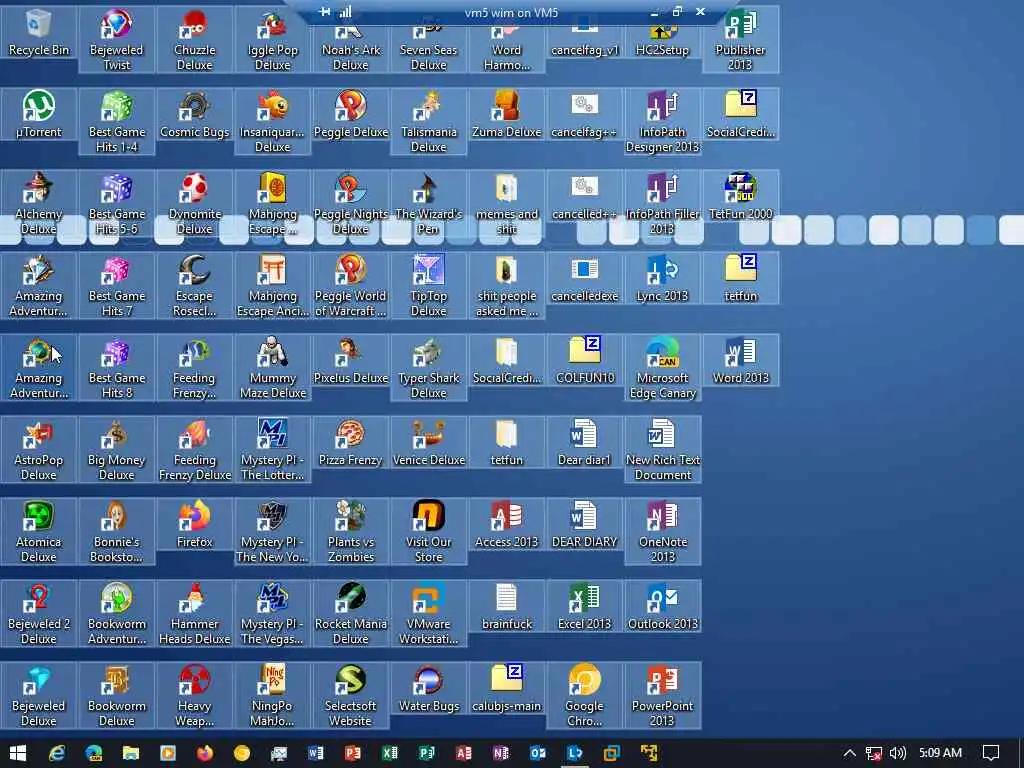
Task: Open File Explorer from the taskbar
Action: (x=131, y=753)
